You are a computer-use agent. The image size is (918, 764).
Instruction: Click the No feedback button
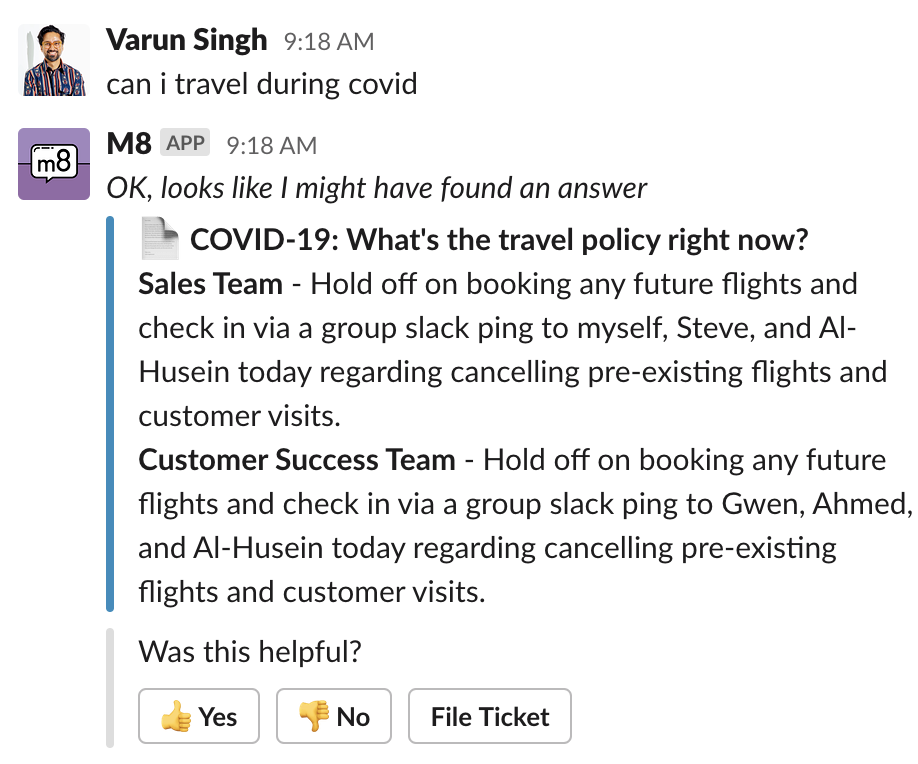click(333, 716)
